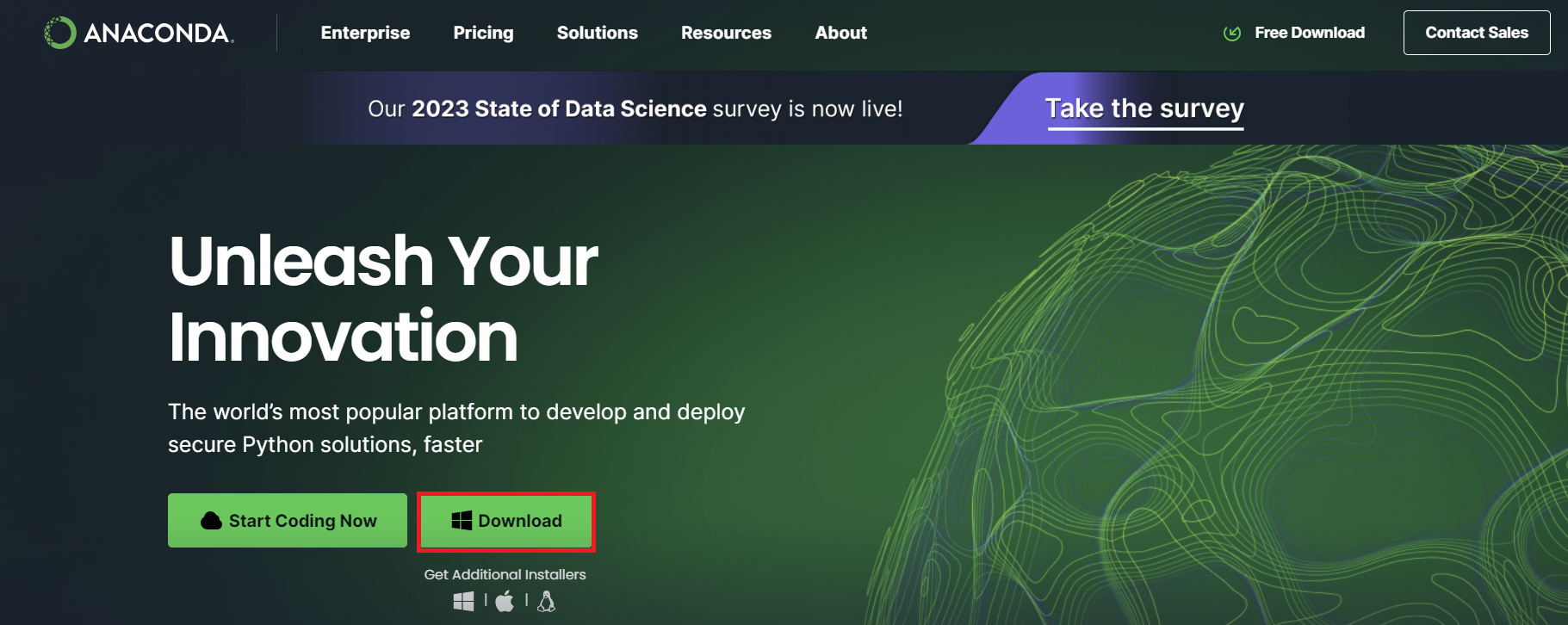Click the world's most popular platform tagline
1568x625 pixels.
[456, 428]
